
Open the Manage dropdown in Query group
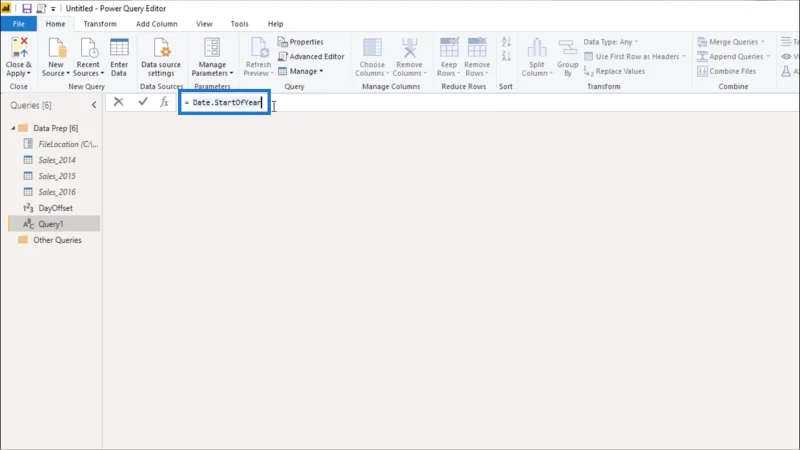click(301, 71)
